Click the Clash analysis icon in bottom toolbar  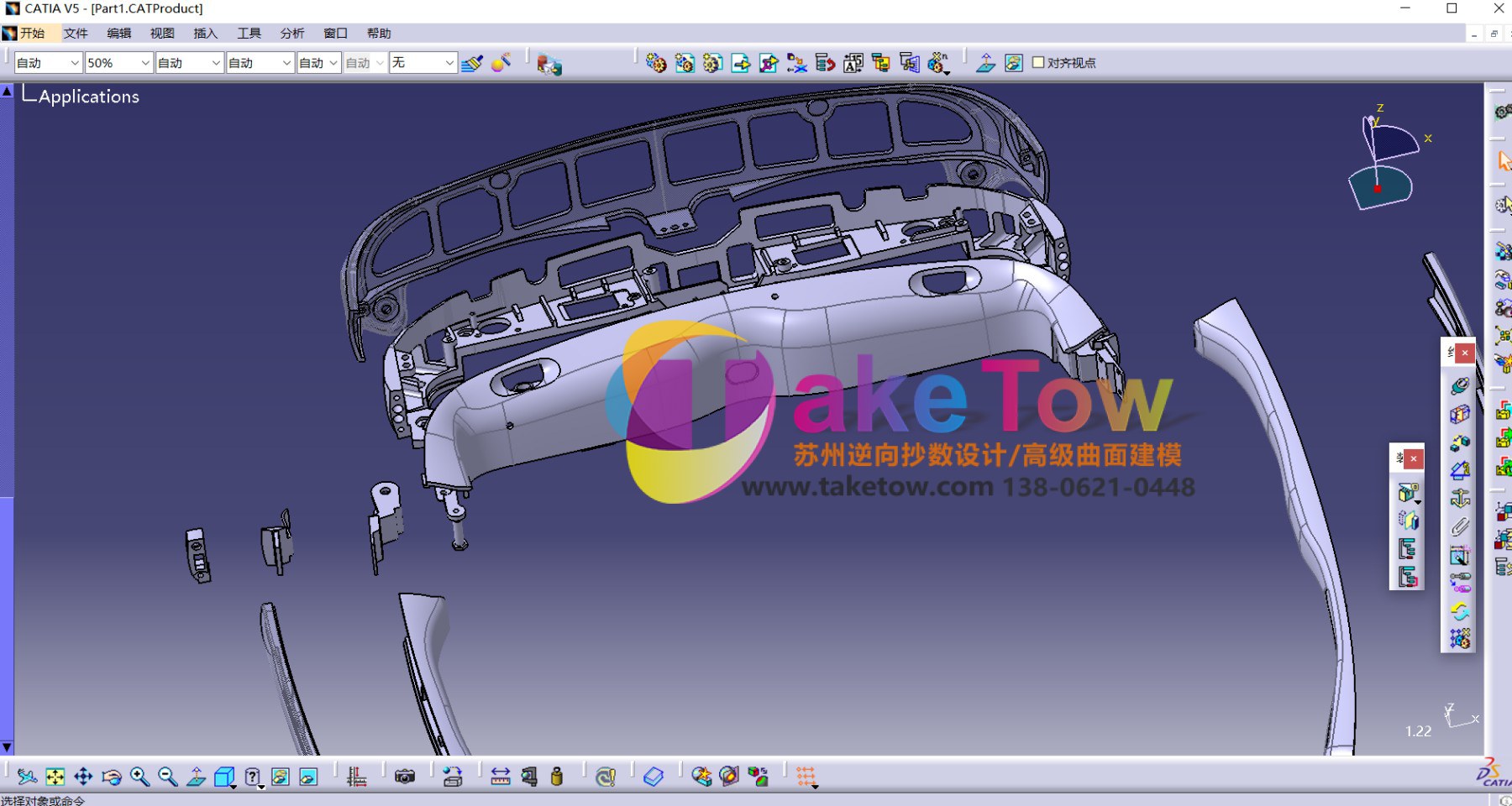pos(701,777)
